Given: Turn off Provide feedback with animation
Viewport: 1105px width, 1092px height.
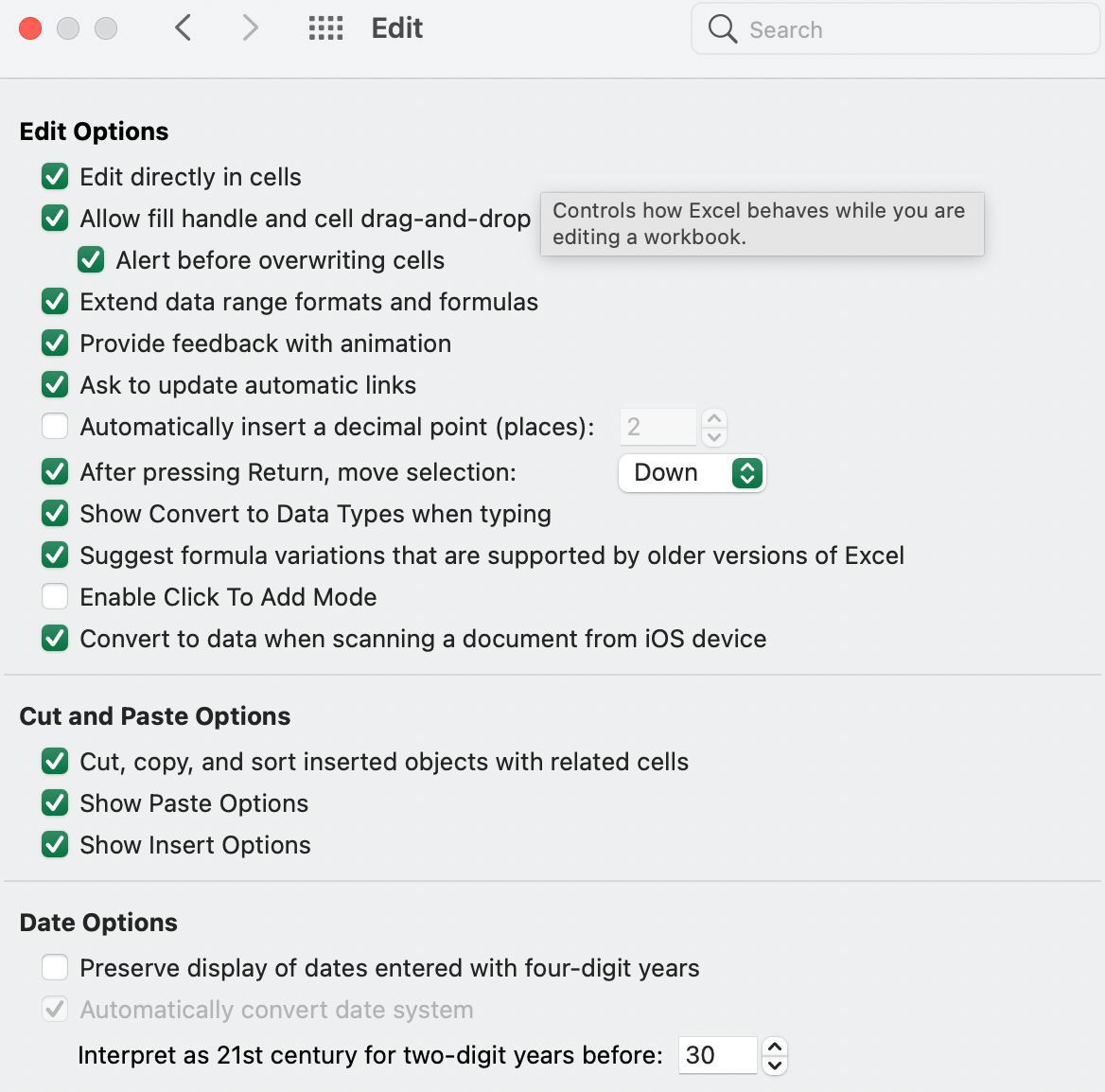Looking at the screenshot, I should [55, 343].
